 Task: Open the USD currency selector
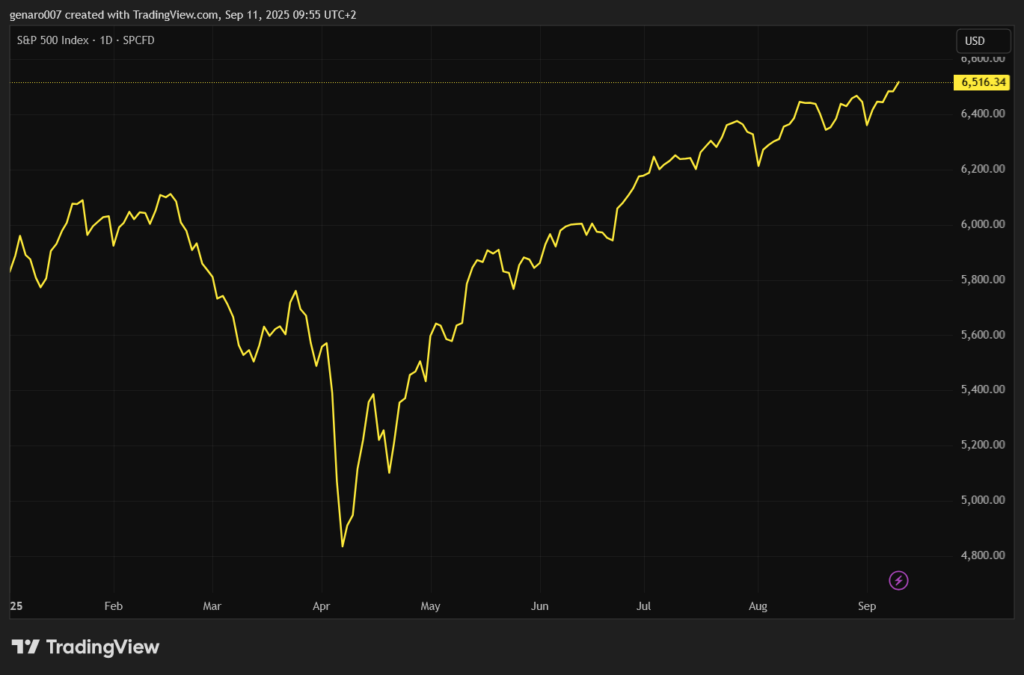(x=972, y=41)
